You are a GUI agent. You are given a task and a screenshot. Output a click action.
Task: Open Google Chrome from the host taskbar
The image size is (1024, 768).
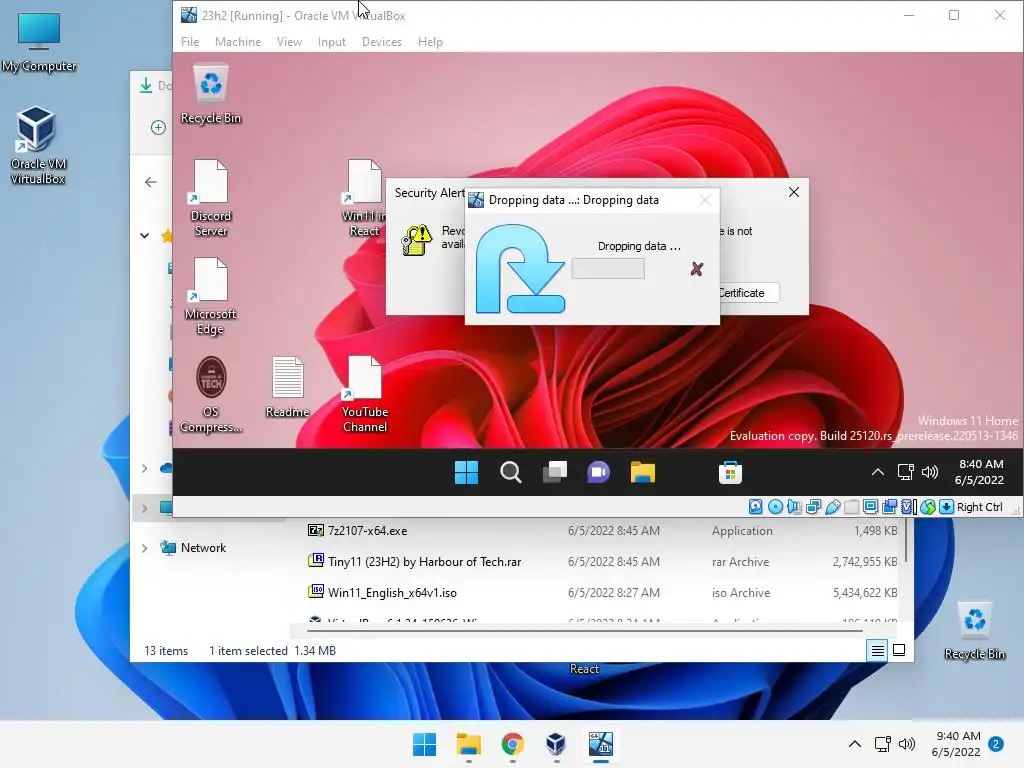(513, 744)
